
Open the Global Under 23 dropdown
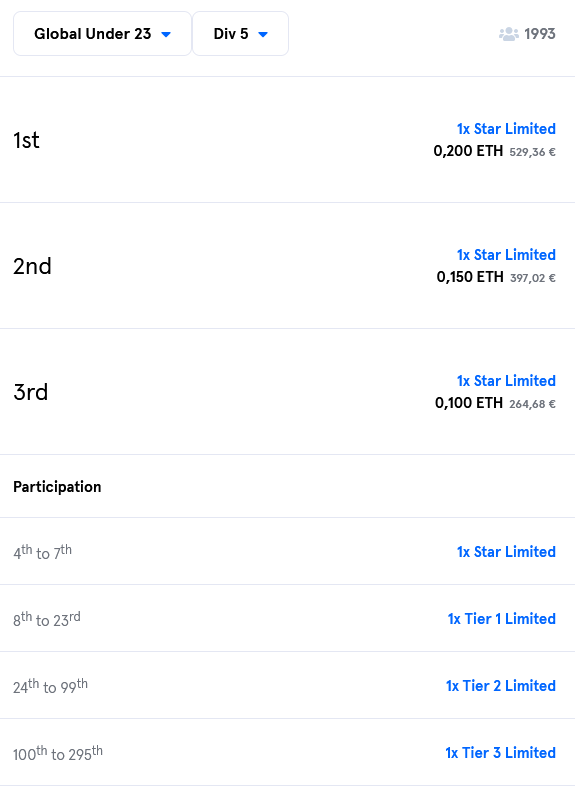pyautogui.click(x=102, y=34)
